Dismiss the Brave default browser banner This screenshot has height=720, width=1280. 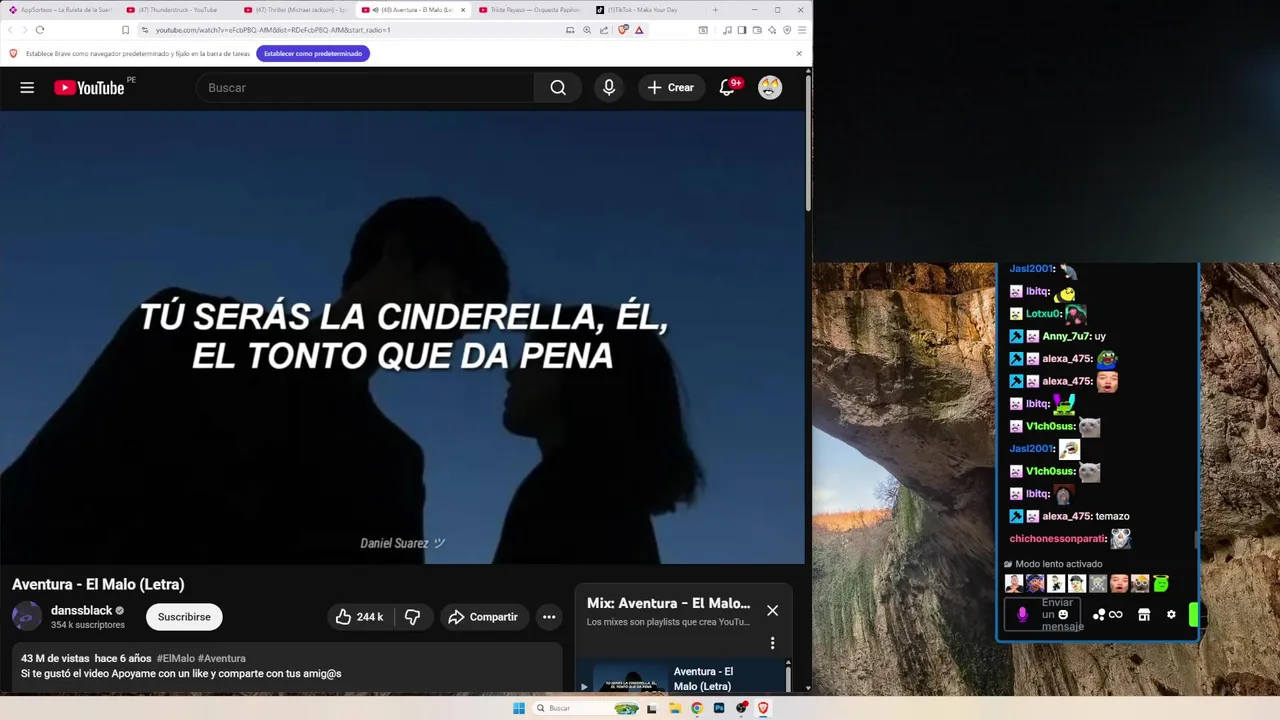[x=799, y=53]
